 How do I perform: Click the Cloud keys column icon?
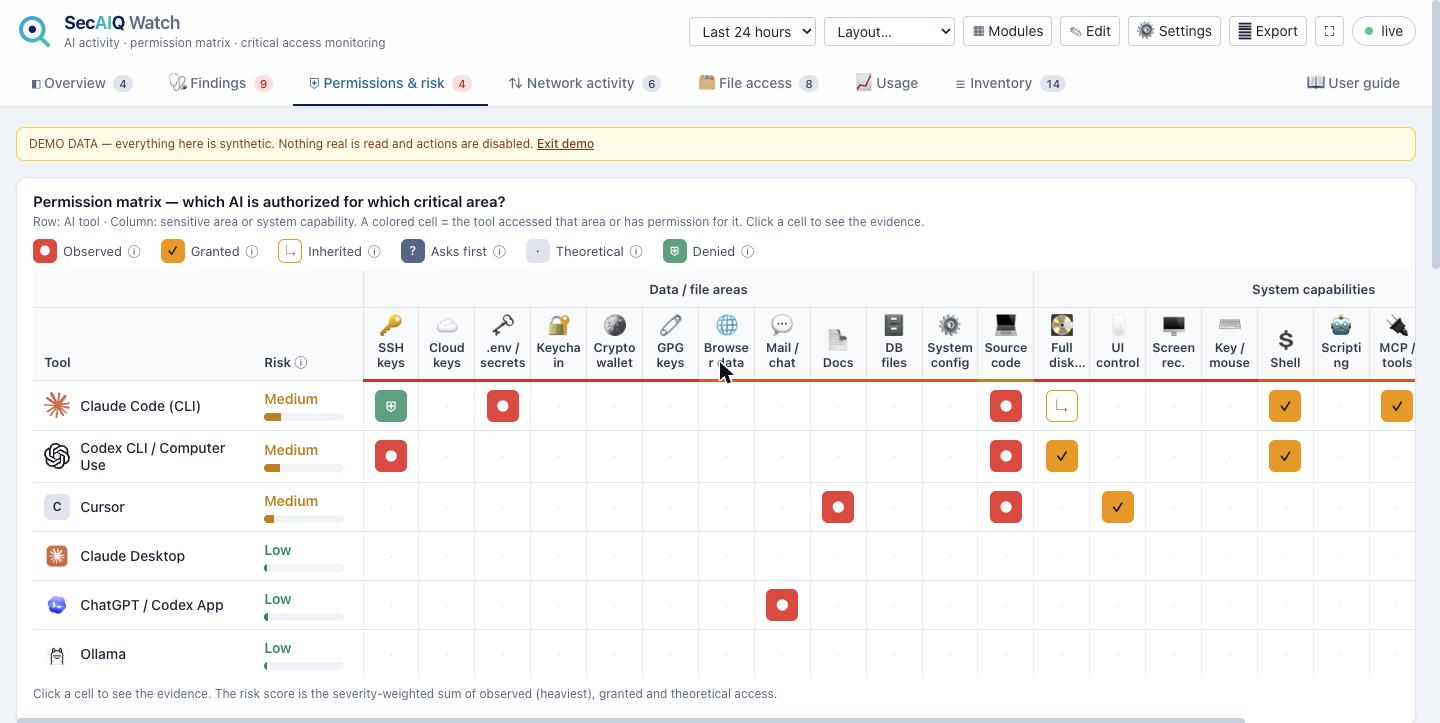[447, 325]
